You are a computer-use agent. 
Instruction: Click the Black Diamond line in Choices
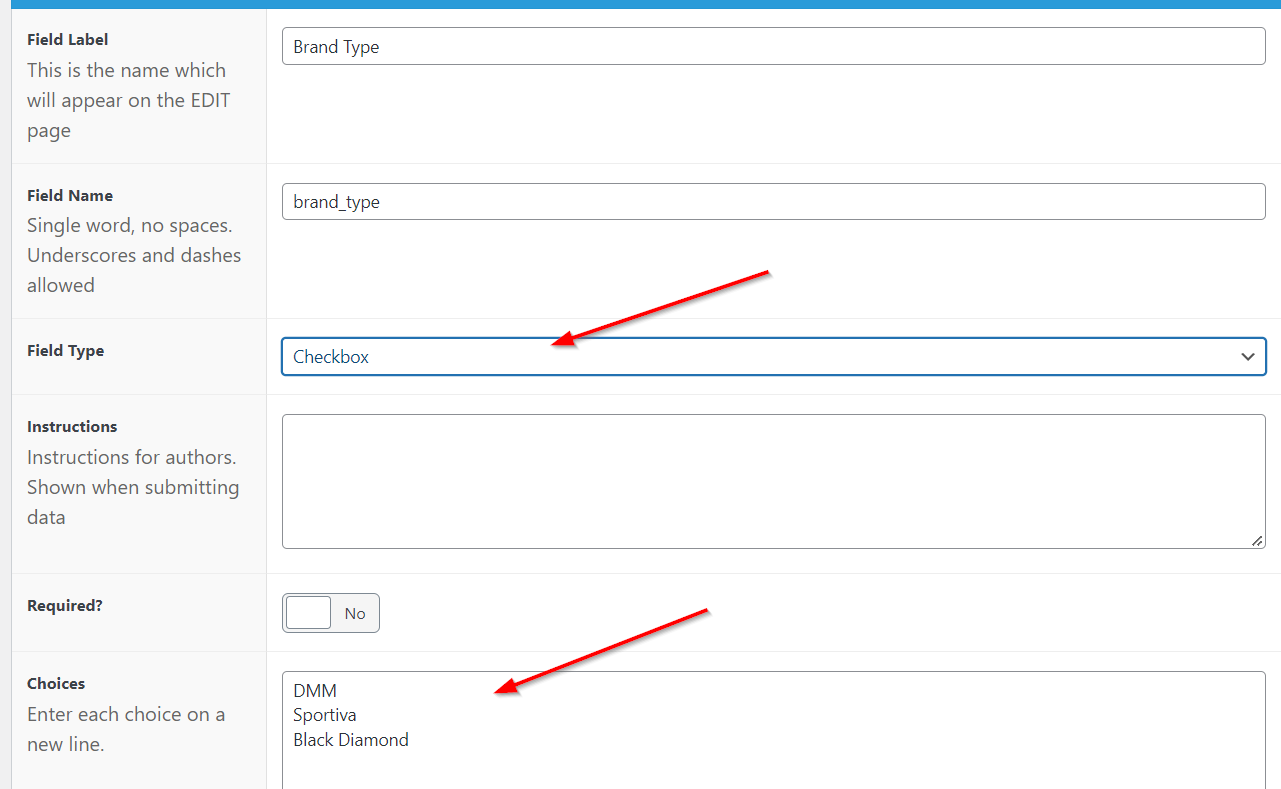coord(351,740)
